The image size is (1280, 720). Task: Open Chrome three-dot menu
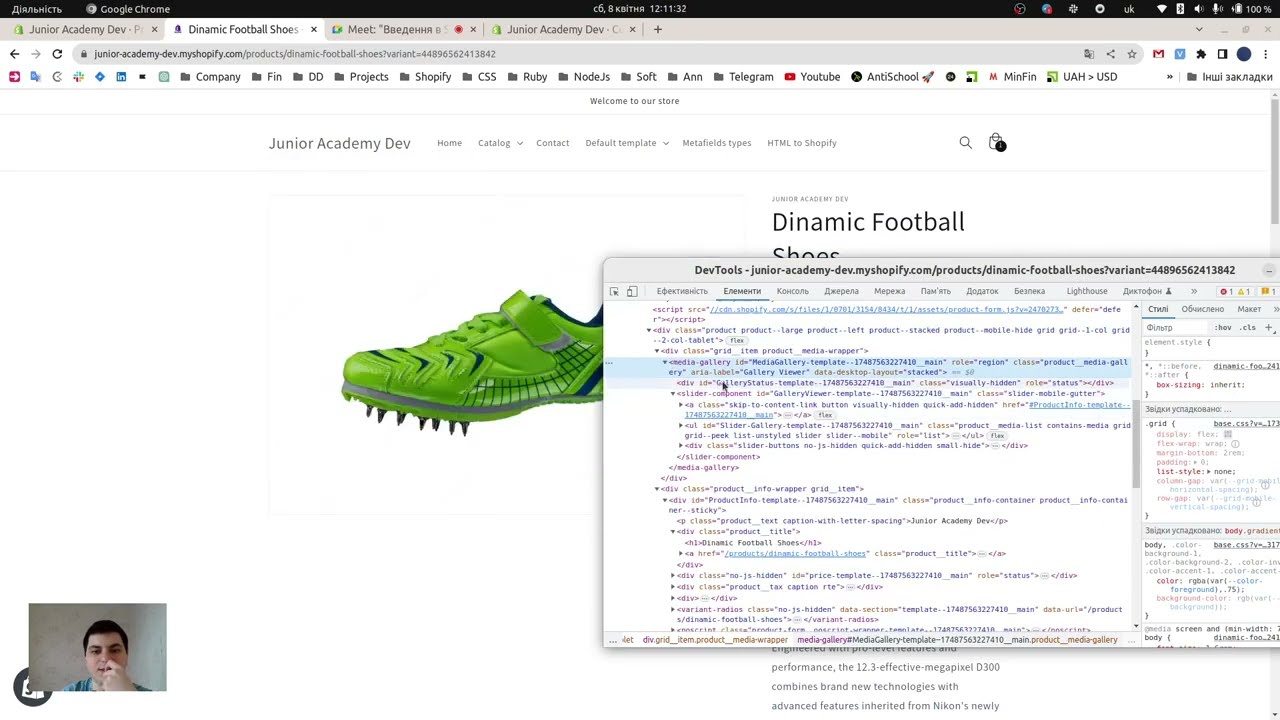1266,54
